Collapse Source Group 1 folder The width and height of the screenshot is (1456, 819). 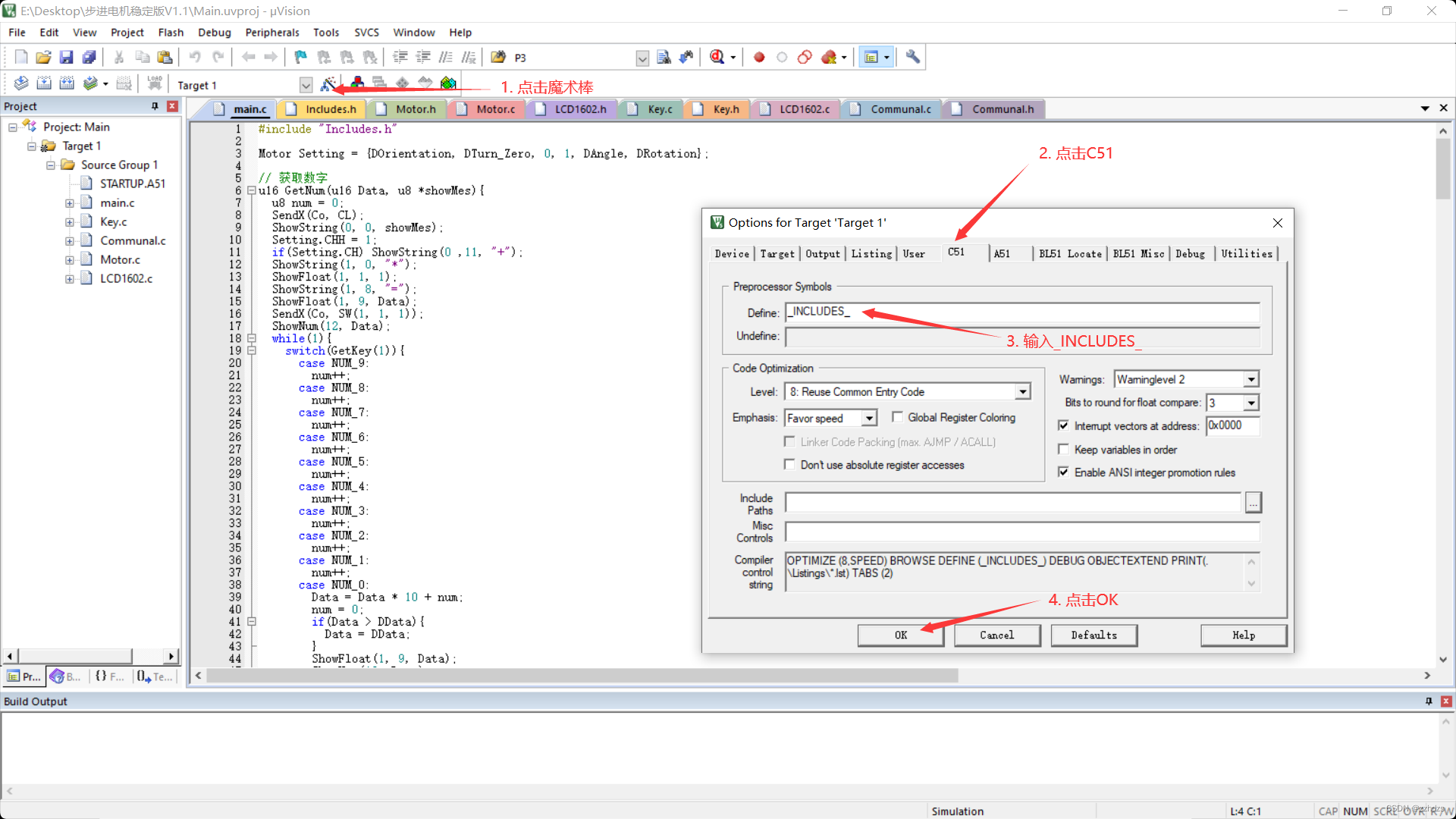50,165
